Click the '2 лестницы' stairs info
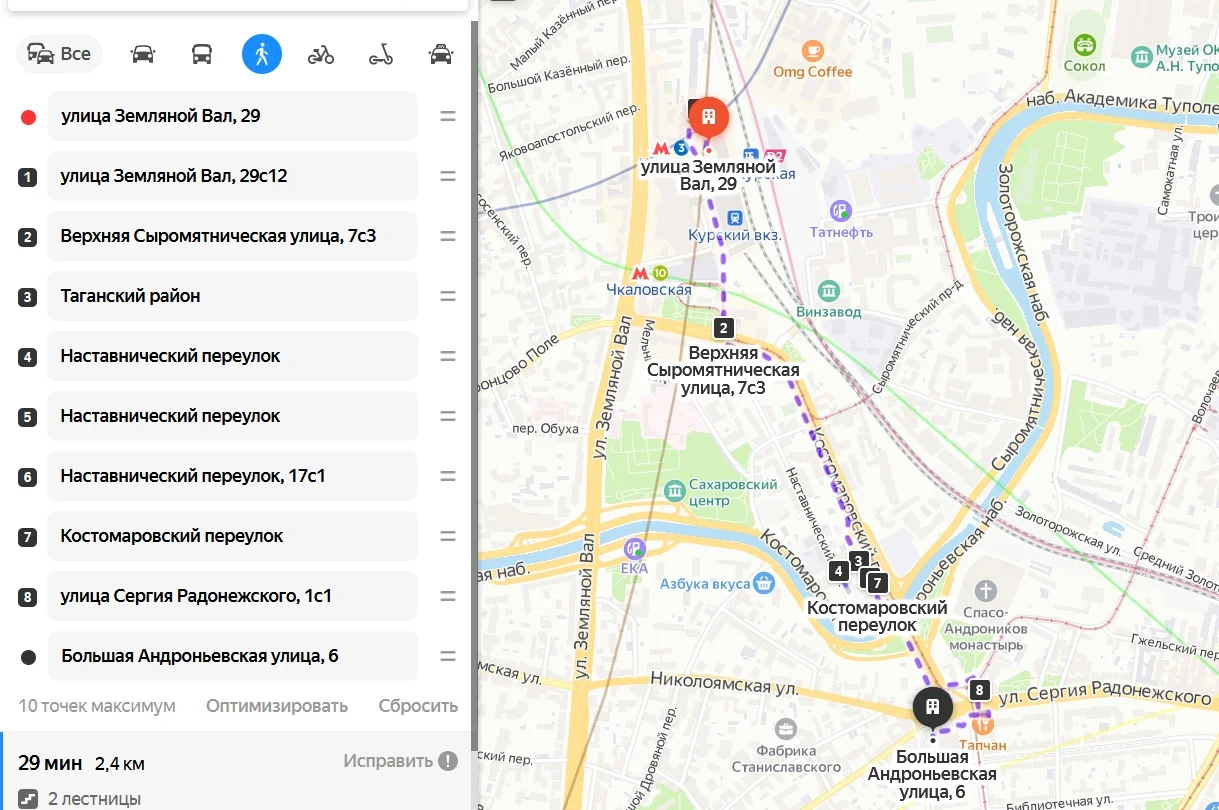1219x810 pixels. (80, 799)
